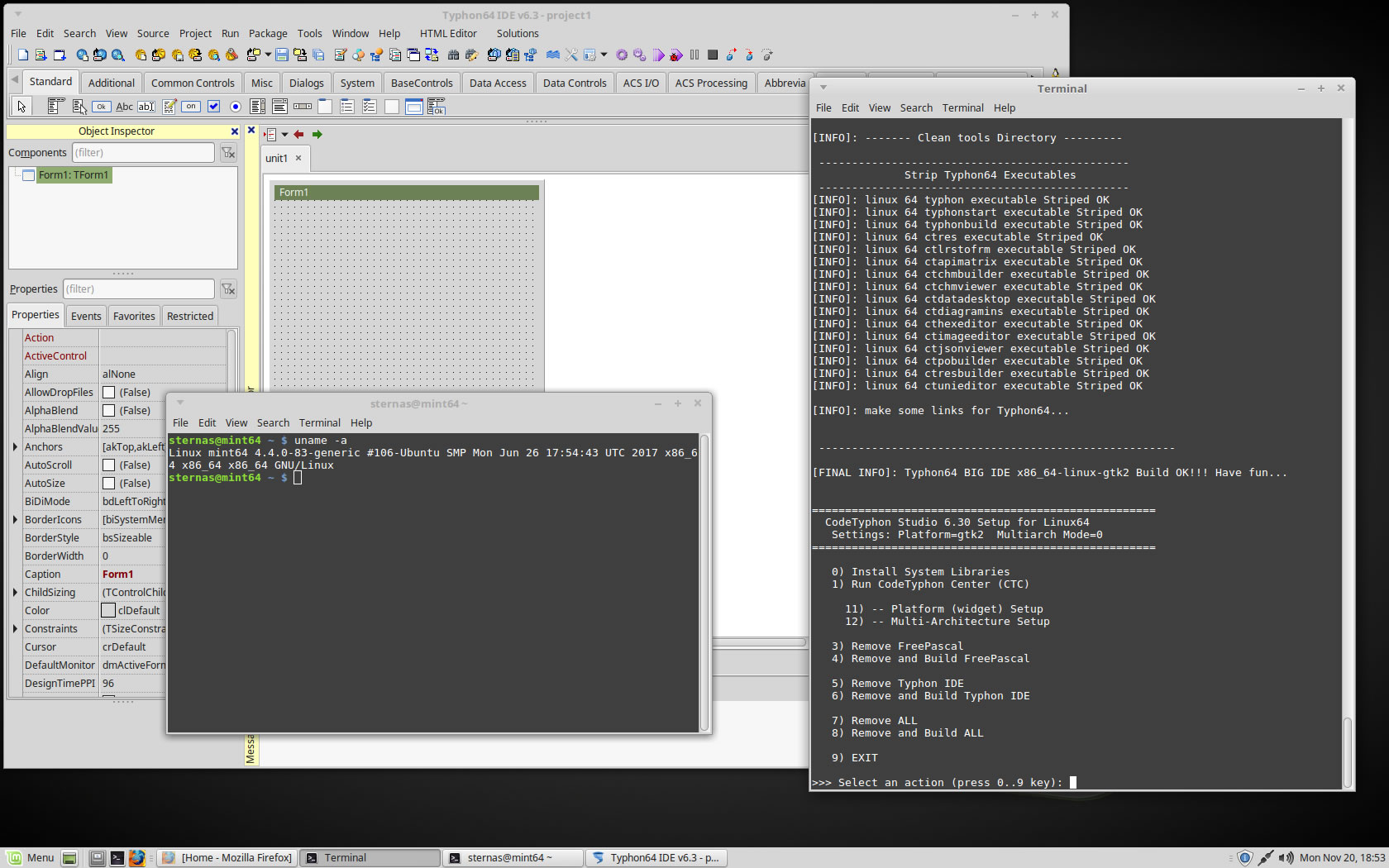The height and width of the screenshot is (868, 1389).
Task: Pick the TButton 'Ok' component icon
Action: [x=102, y=106]
